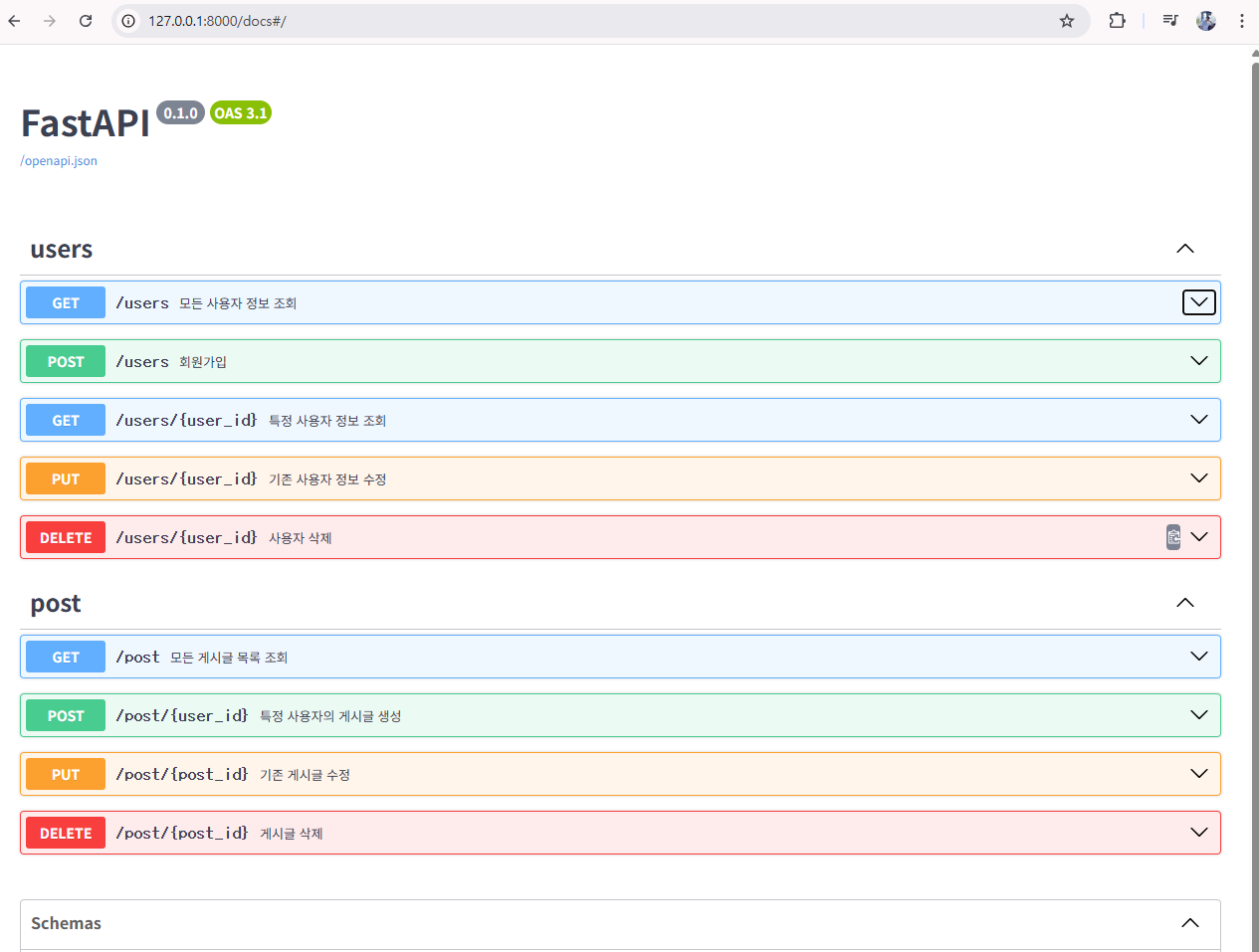
Task: Click the text 모든 사용자 정보 조회
Action: pyautogui.click(x=238, y=303)
